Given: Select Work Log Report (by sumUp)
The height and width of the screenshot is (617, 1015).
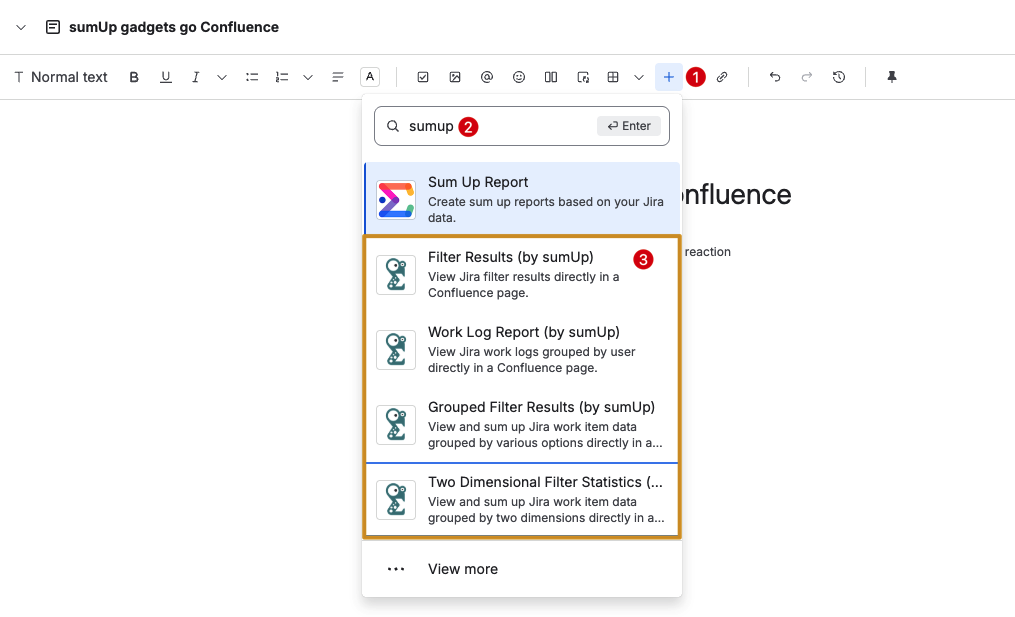Looking at the screenshot, I should [x=522, y=350].
